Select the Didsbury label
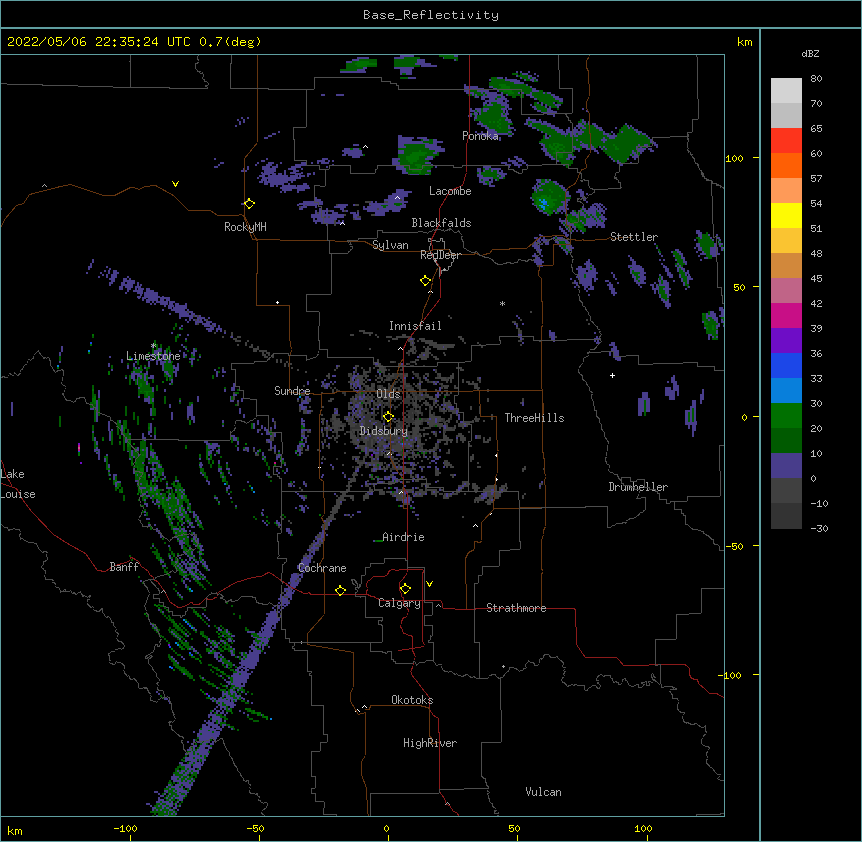The height and width of the screenshot is (842, 862). tap(384, 431)
